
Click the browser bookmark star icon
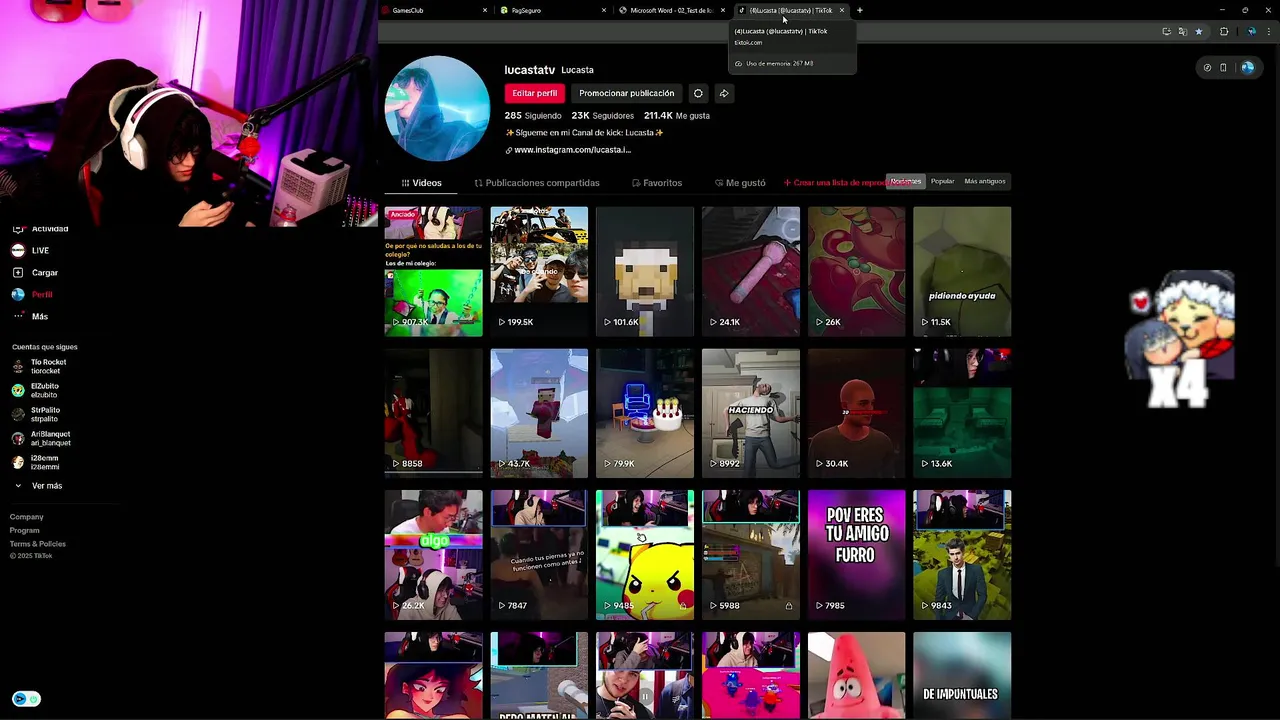point(1198,31)
